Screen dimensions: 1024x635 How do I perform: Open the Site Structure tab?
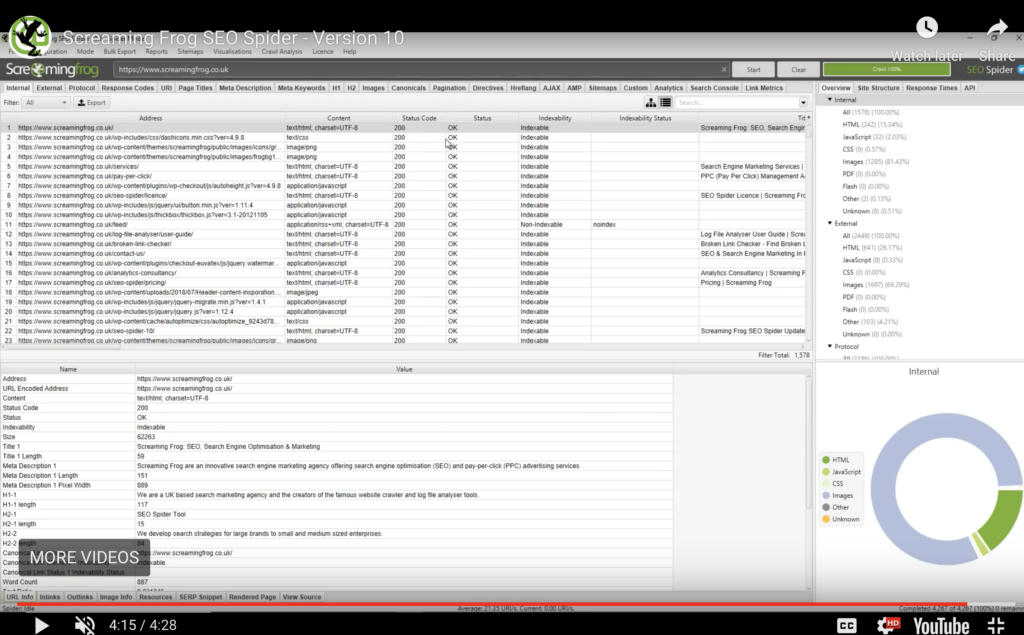[x=878, y=88]
